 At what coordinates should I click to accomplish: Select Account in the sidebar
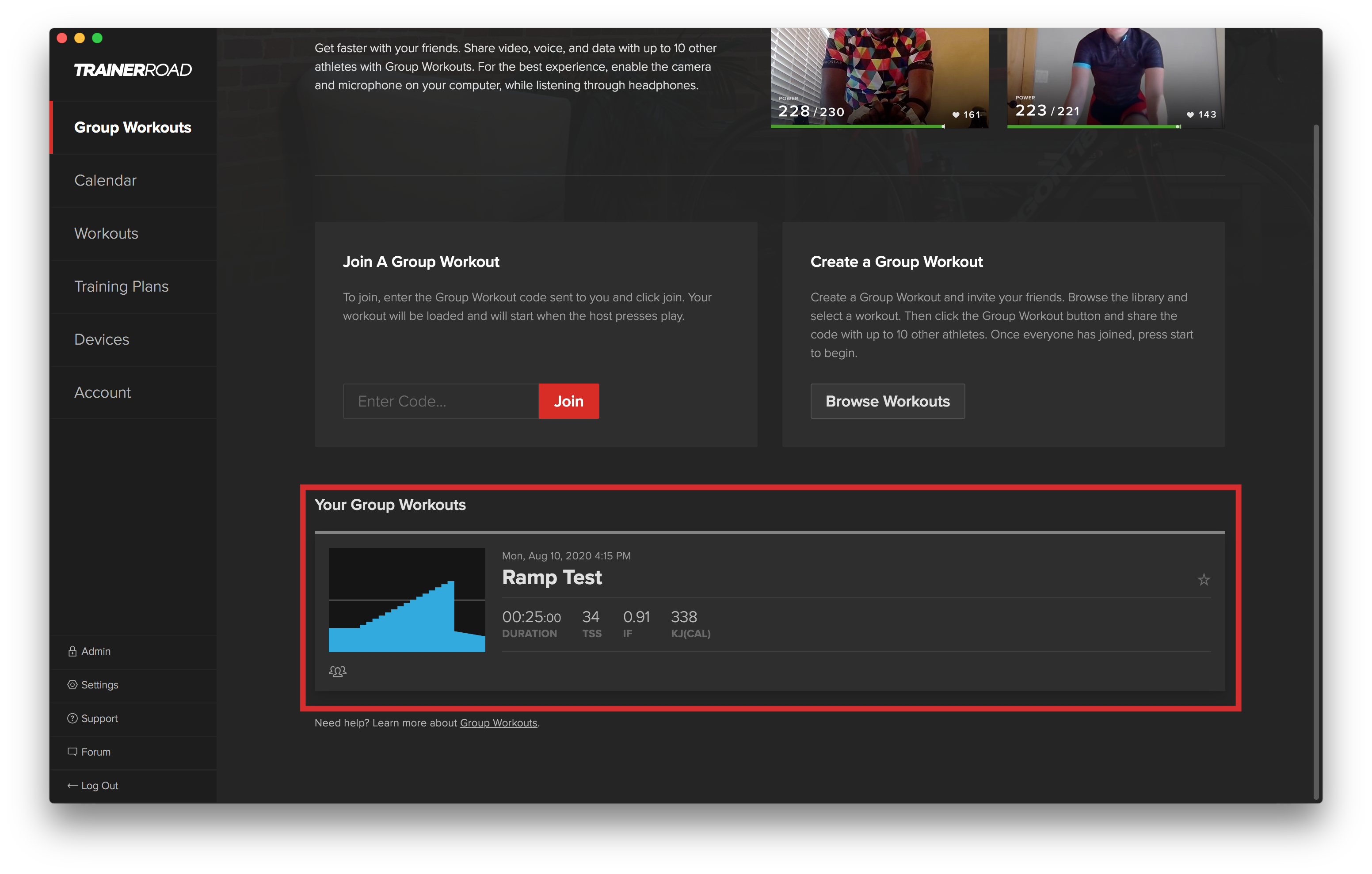[133, 392]
